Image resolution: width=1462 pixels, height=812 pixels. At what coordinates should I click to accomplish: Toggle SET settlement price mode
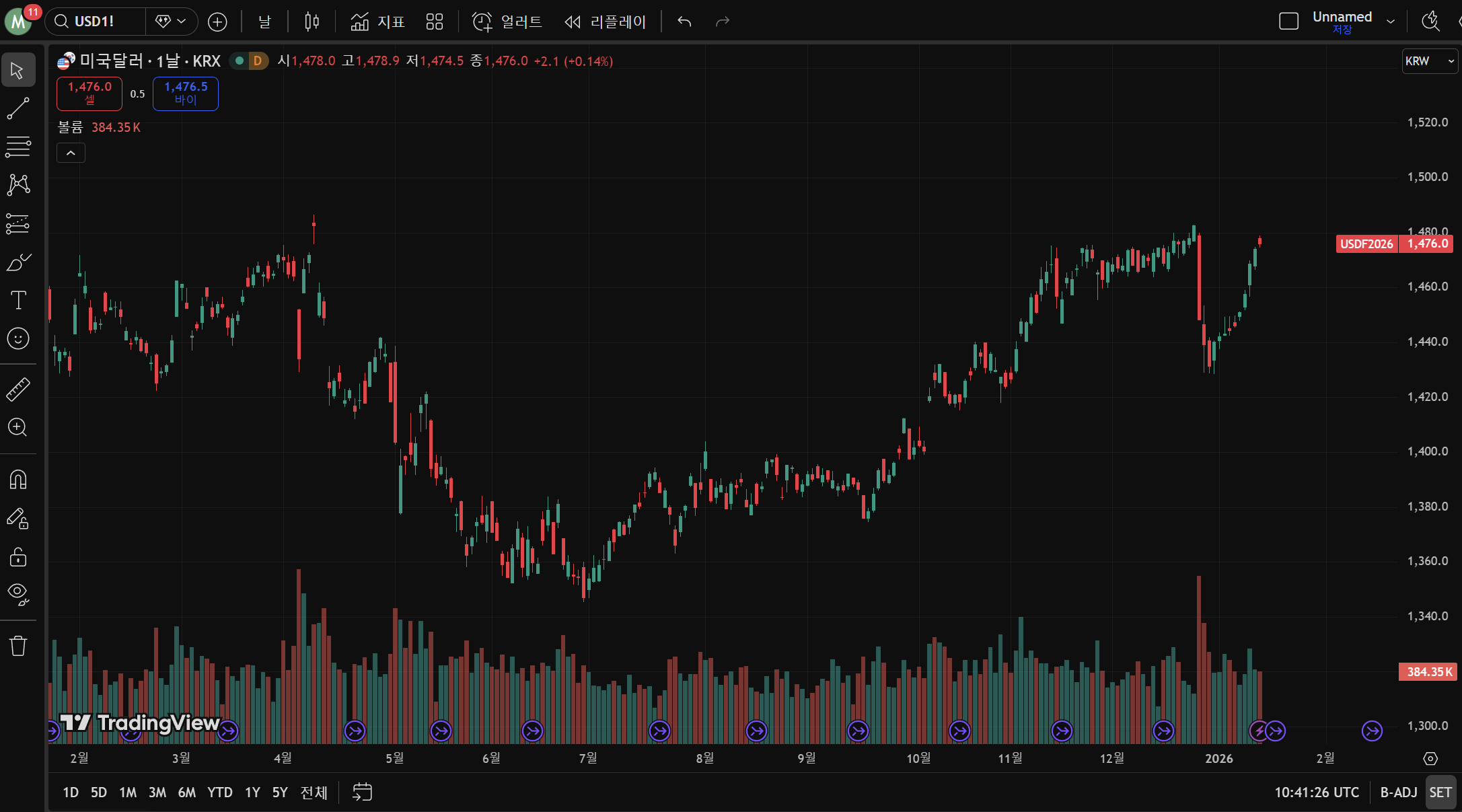1440,792
